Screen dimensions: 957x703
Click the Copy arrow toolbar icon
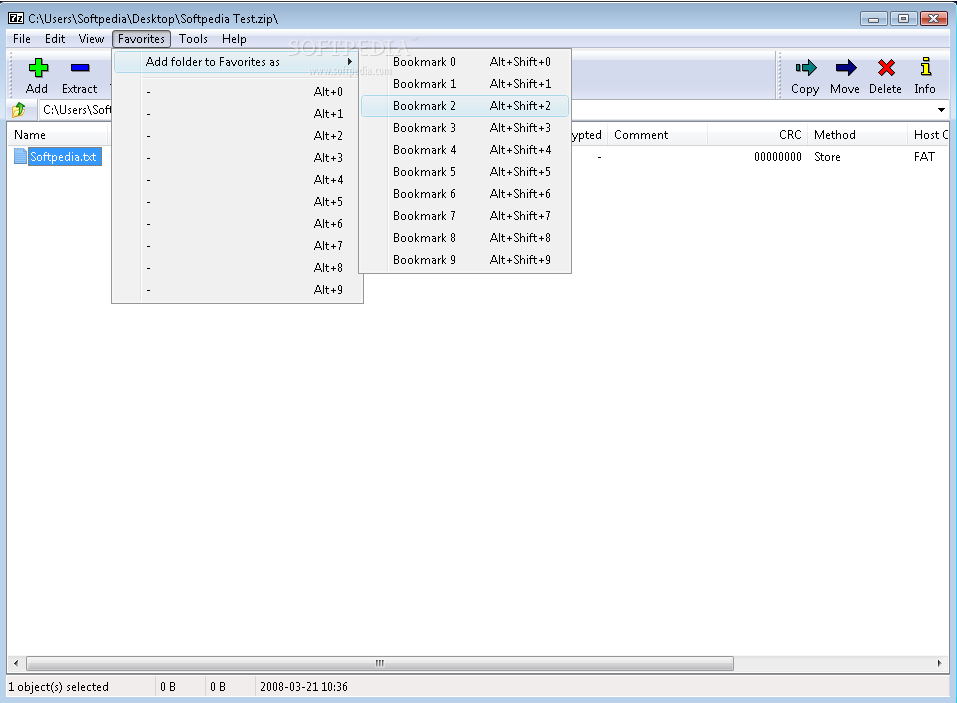[x=806, y=68]
